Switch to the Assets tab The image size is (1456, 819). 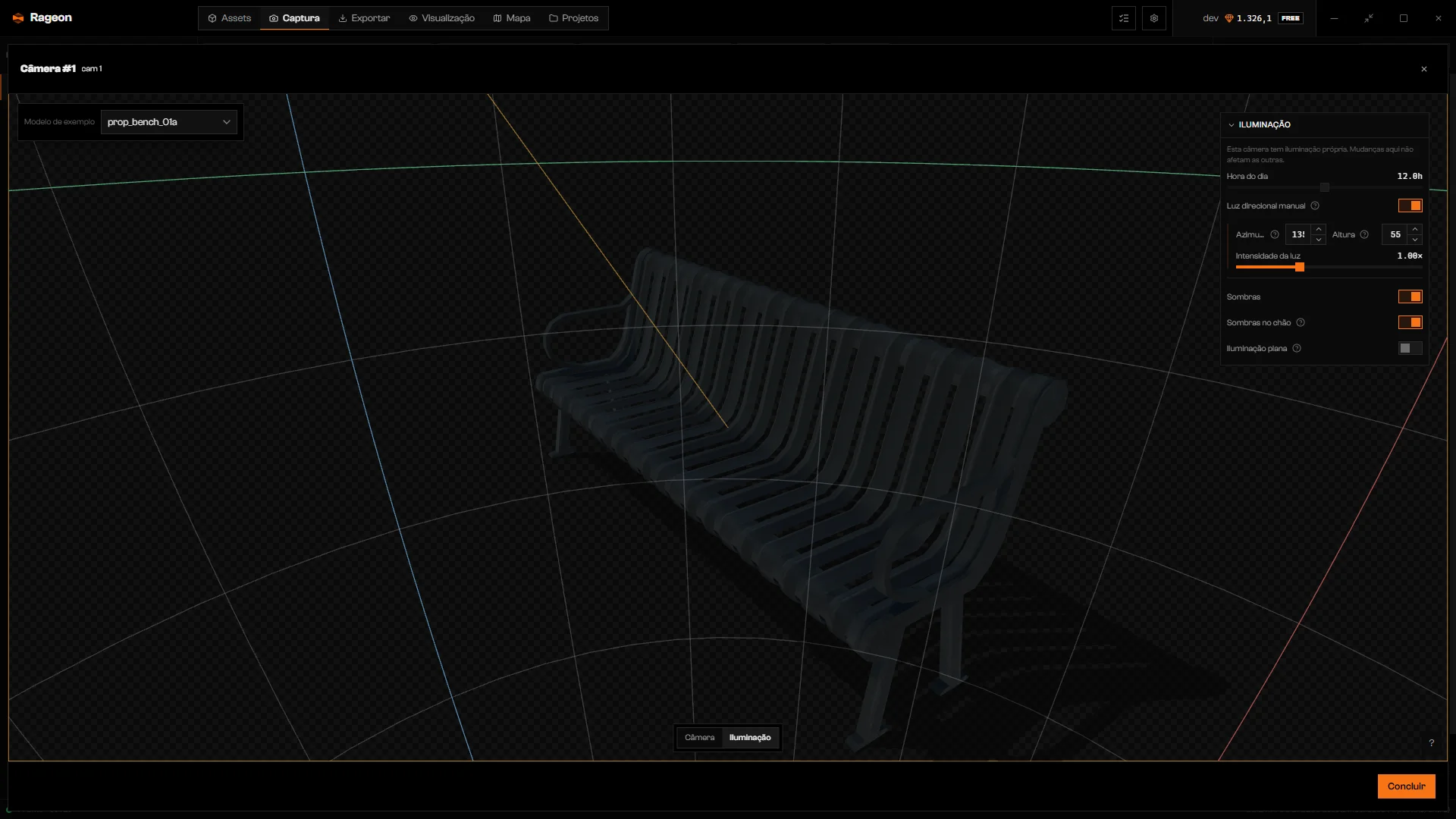230,18
